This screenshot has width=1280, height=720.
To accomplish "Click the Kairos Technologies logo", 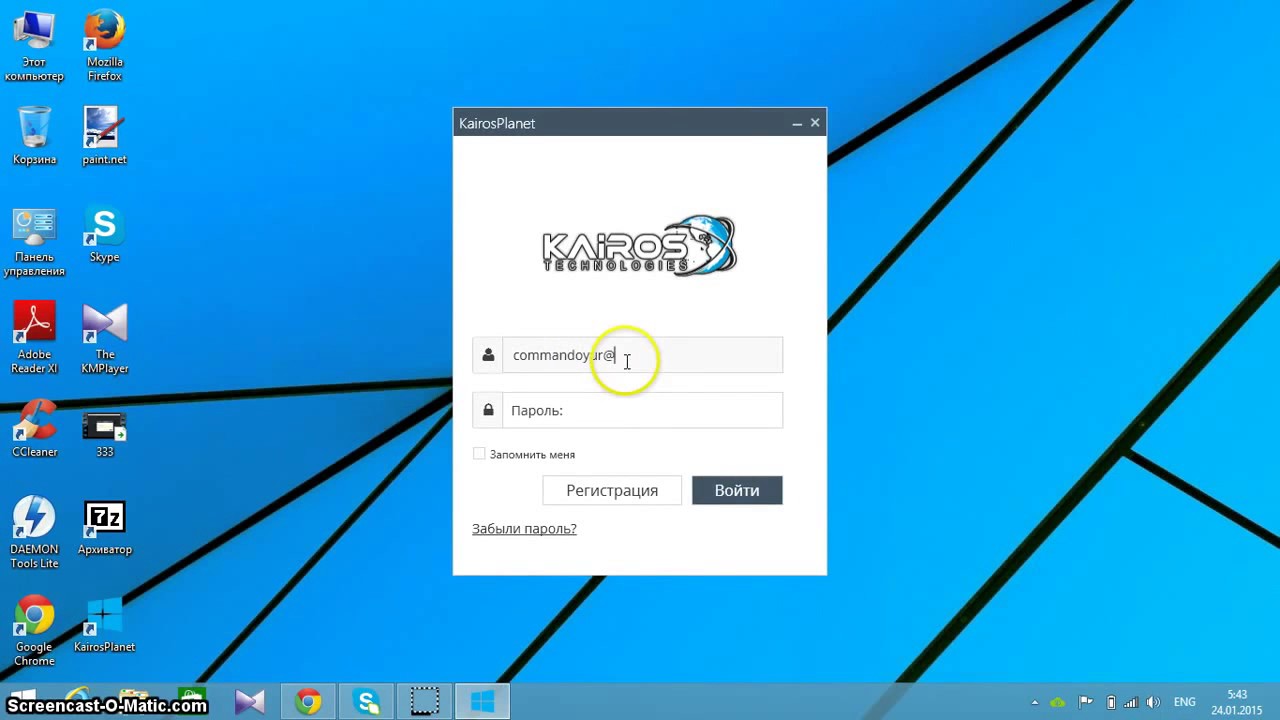I will [x=639, y=245].
